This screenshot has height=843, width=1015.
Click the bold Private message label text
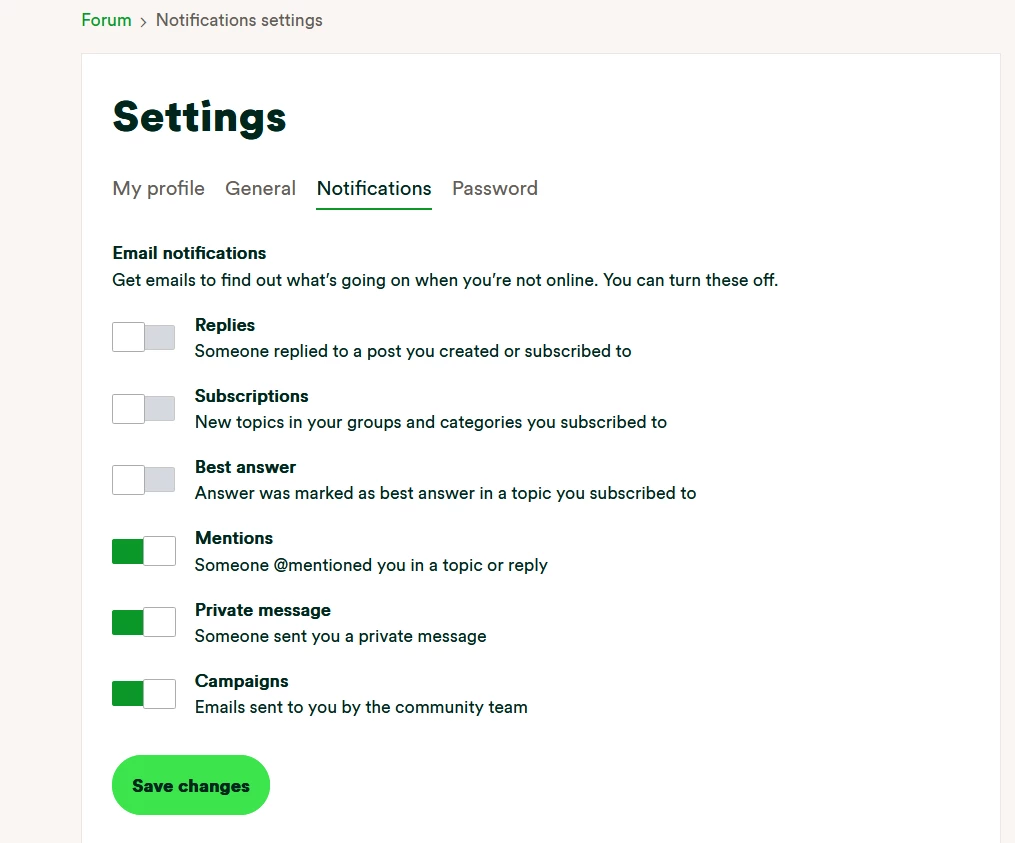point(262,610)
